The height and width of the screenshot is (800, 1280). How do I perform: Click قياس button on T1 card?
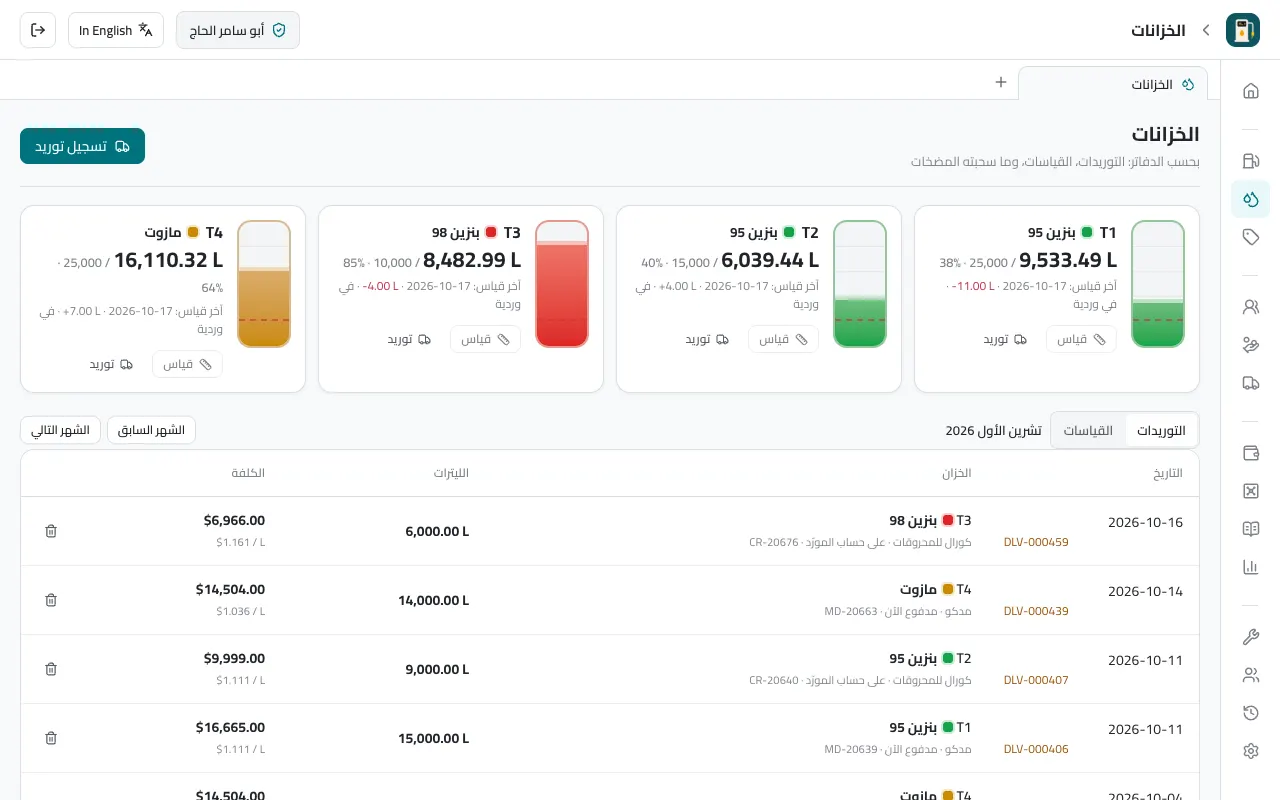(1081, 339)
